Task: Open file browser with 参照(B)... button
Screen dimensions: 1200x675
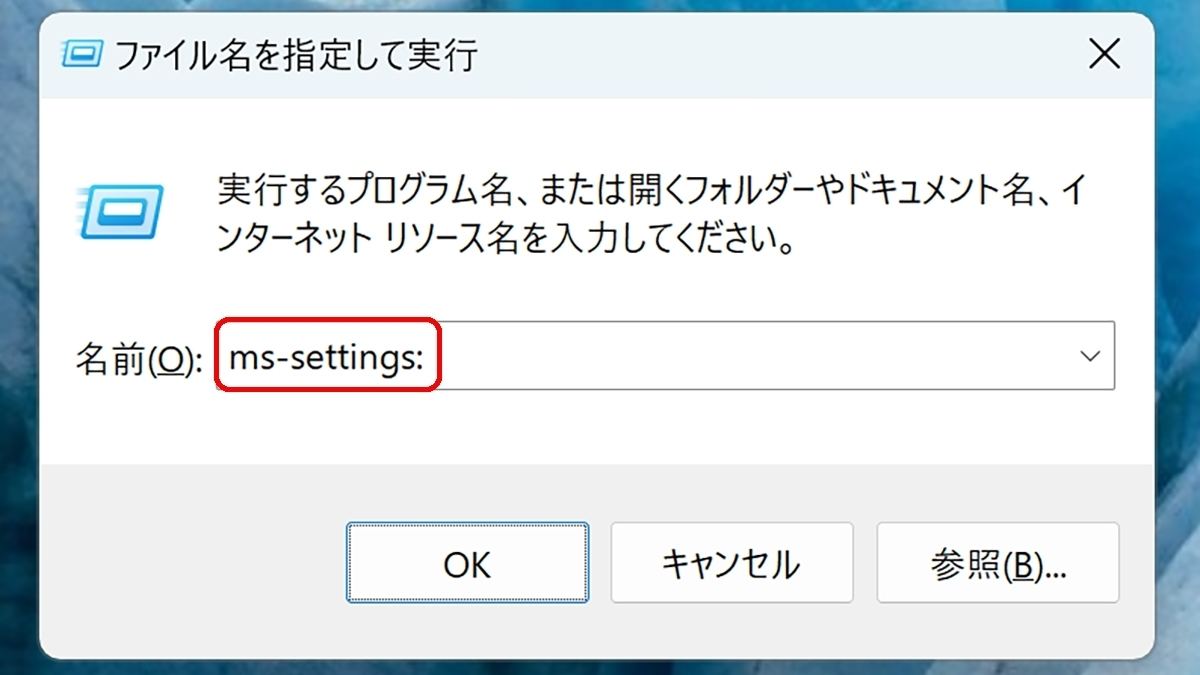Action: tap(998, 564)
